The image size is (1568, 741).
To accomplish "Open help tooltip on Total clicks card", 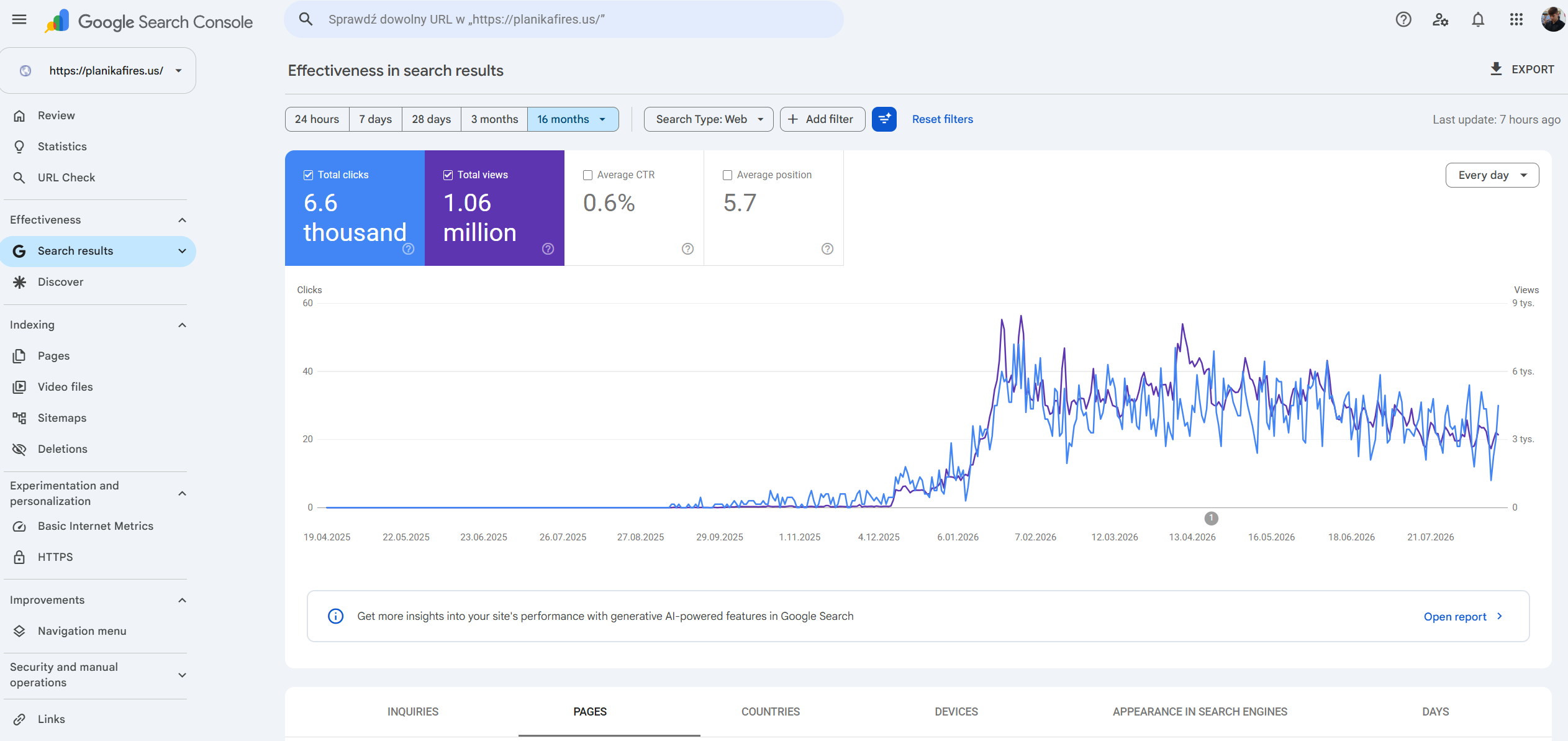I will [x=408, y=249].
